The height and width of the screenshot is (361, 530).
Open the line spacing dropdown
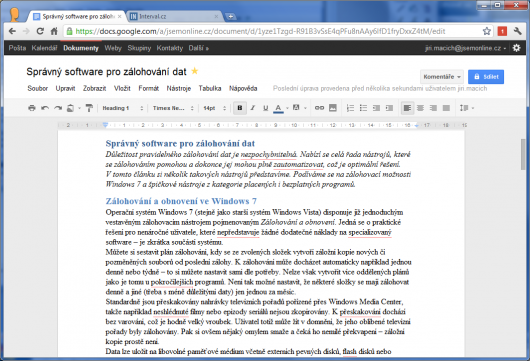pos(467,108)
